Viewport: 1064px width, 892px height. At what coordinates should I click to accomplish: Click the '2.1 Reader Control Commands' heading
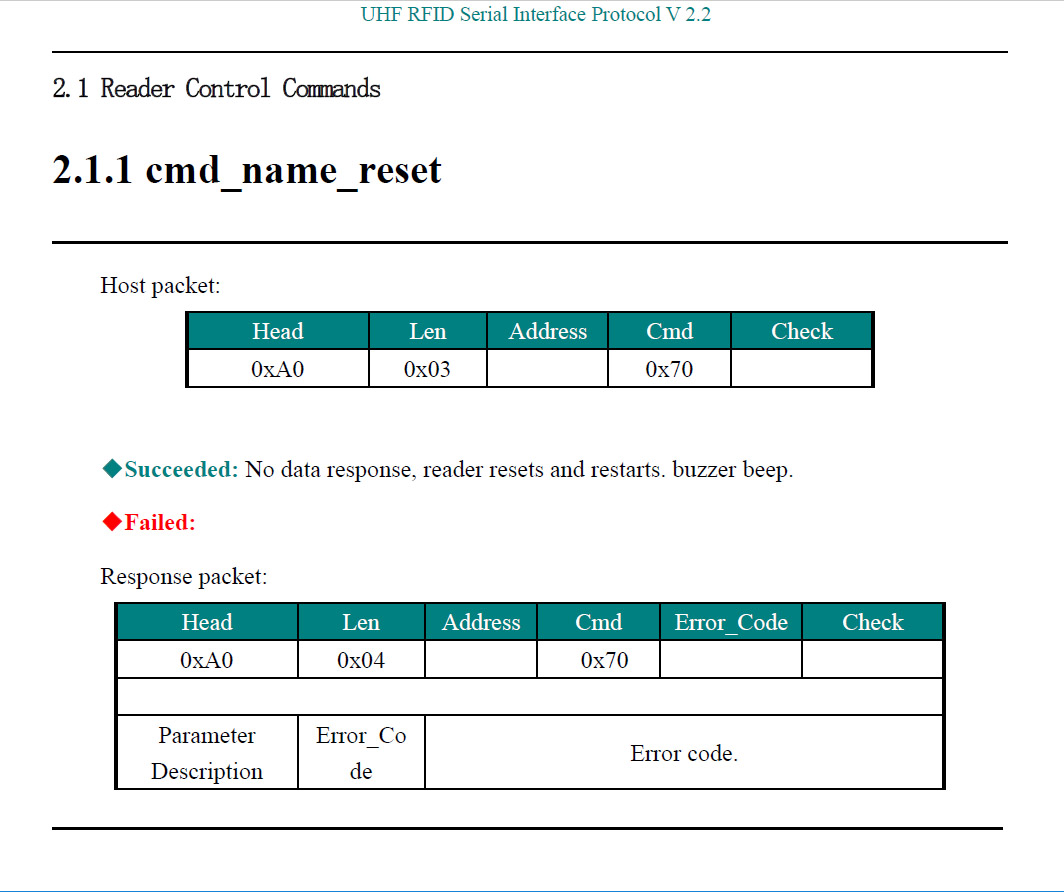coord(216,88)
